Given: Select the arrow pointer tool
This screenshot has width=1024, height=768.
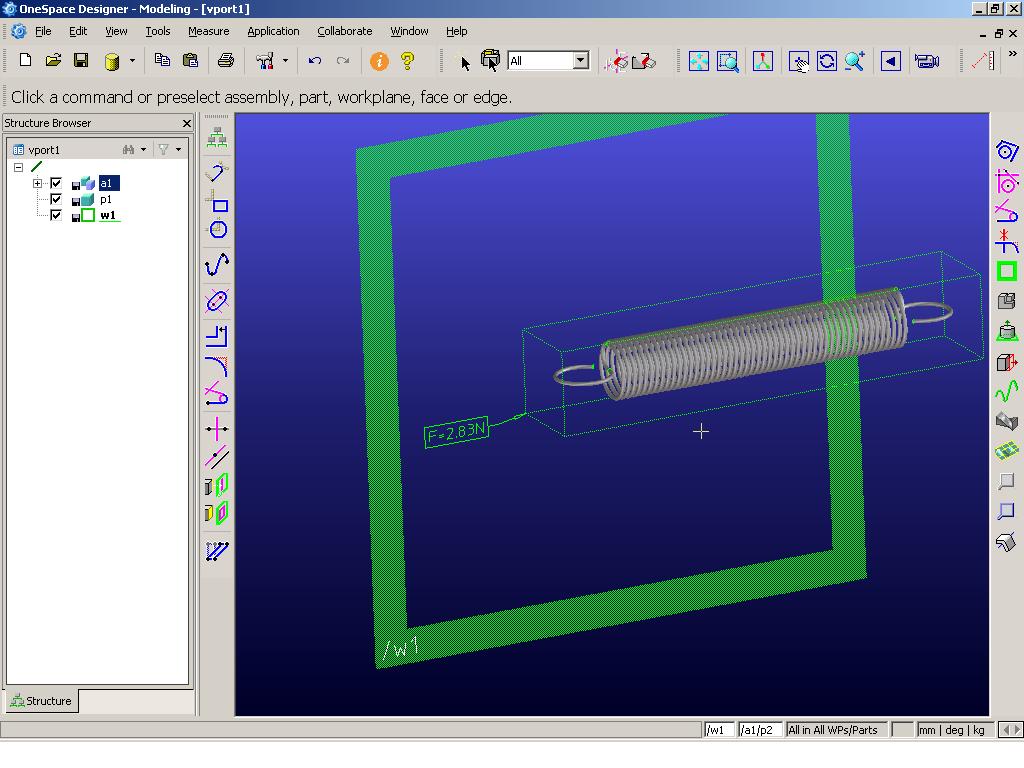Looking at the screenshot, I should [465, 63].
